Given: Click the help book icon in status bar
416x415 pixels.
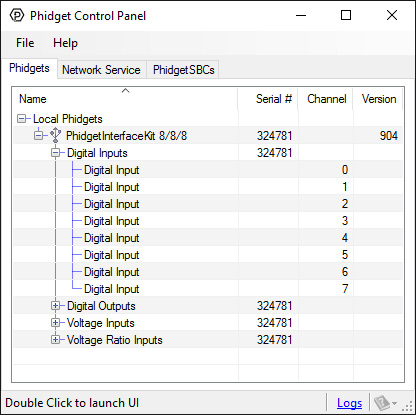Looking at the screenshot, I should (382, 403).
